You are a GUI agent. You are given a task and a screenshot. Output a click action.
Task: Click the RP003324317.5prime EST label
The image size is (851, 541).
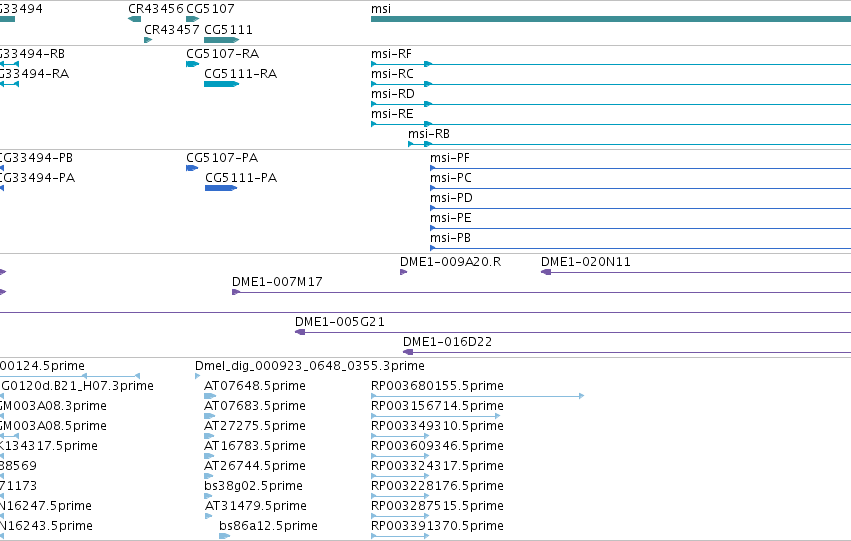click(x=437, y=466)
